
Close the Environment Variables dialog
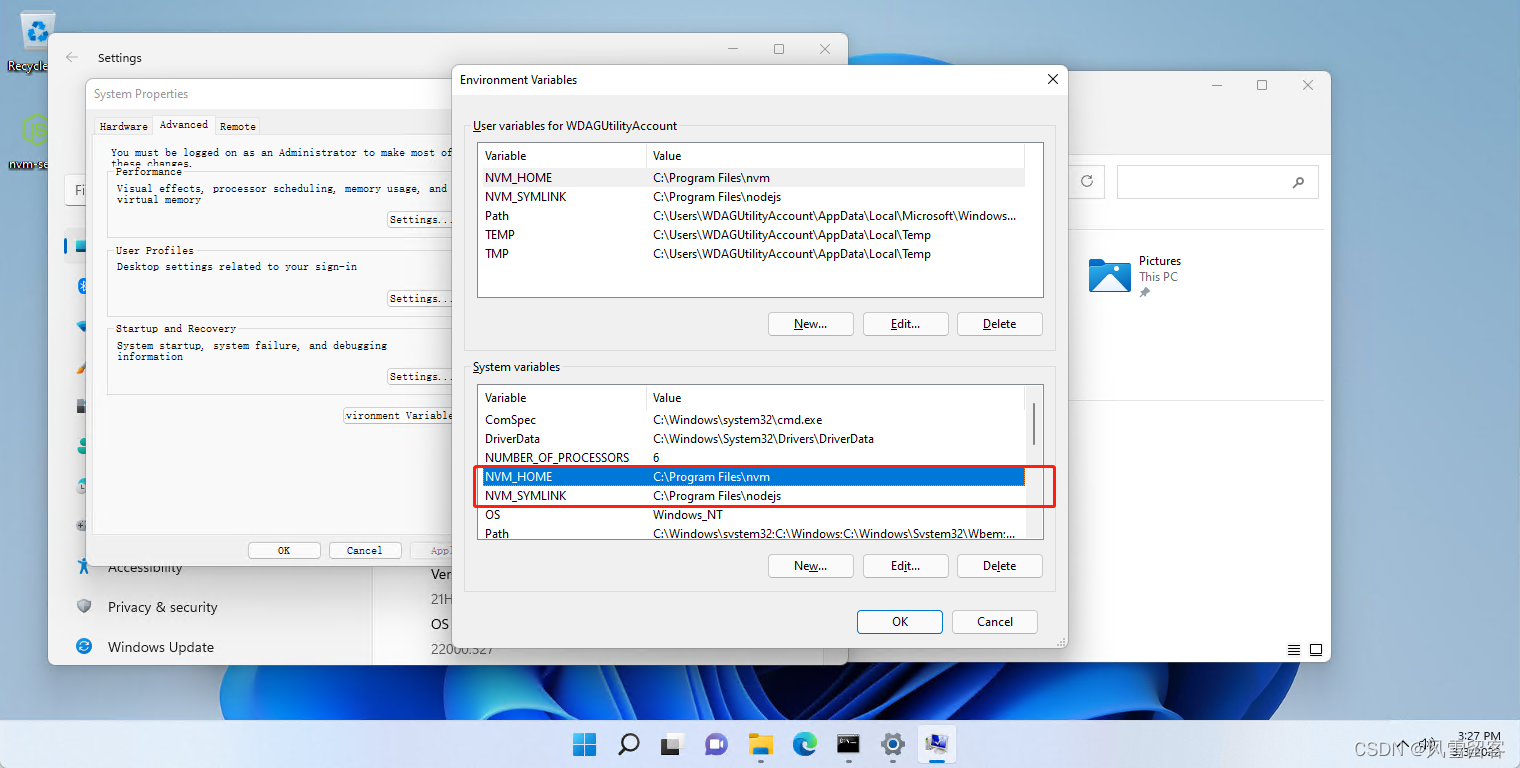coord(1052,79)
